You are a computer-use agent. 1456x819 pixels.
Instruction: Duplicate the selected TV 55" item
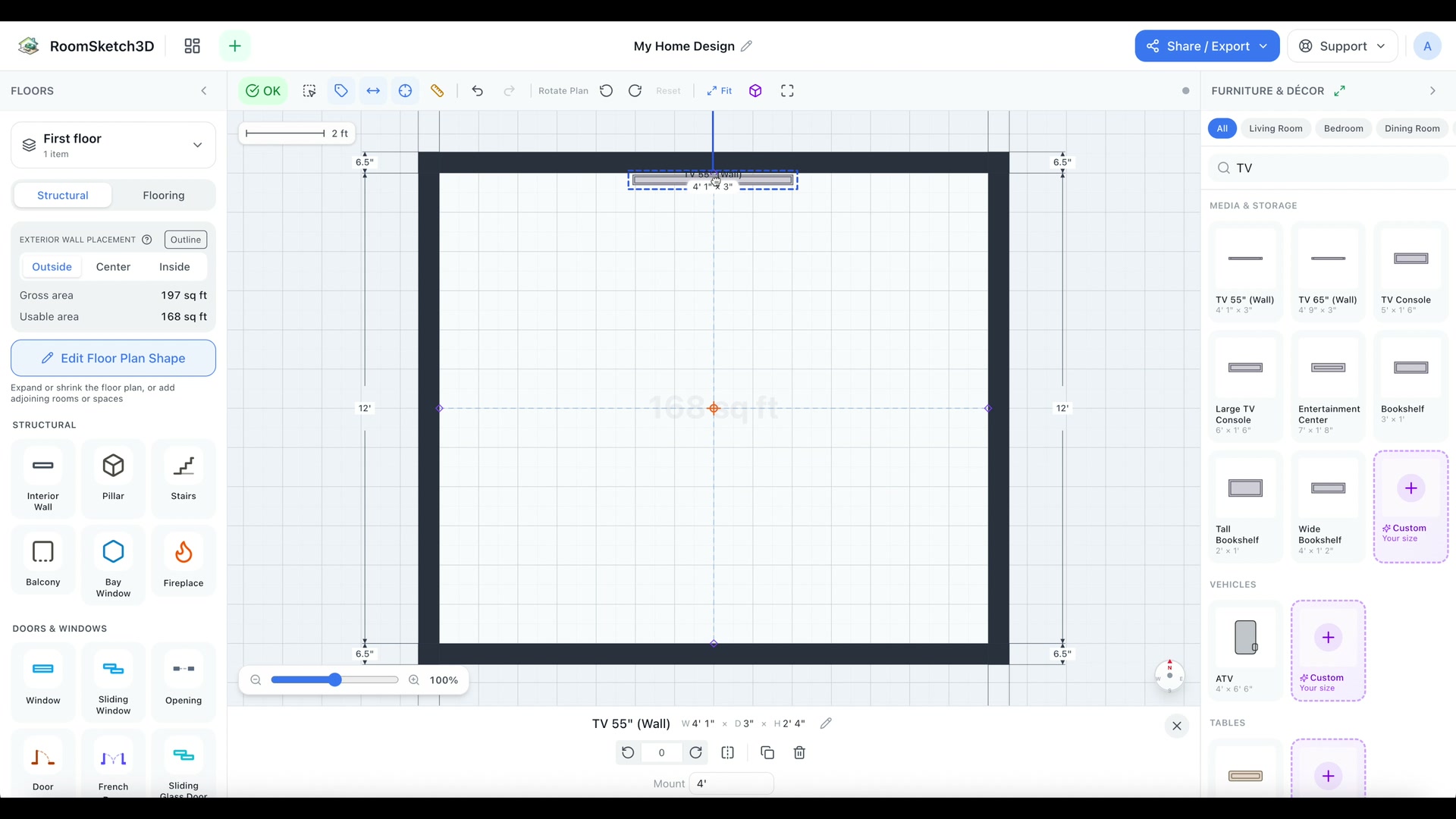pyautogui.click(x=767, y=753)
